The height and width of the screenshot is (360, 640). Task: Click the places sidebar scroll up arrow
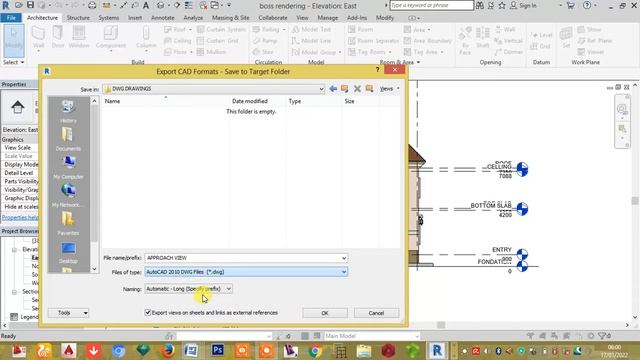(94, 100)
